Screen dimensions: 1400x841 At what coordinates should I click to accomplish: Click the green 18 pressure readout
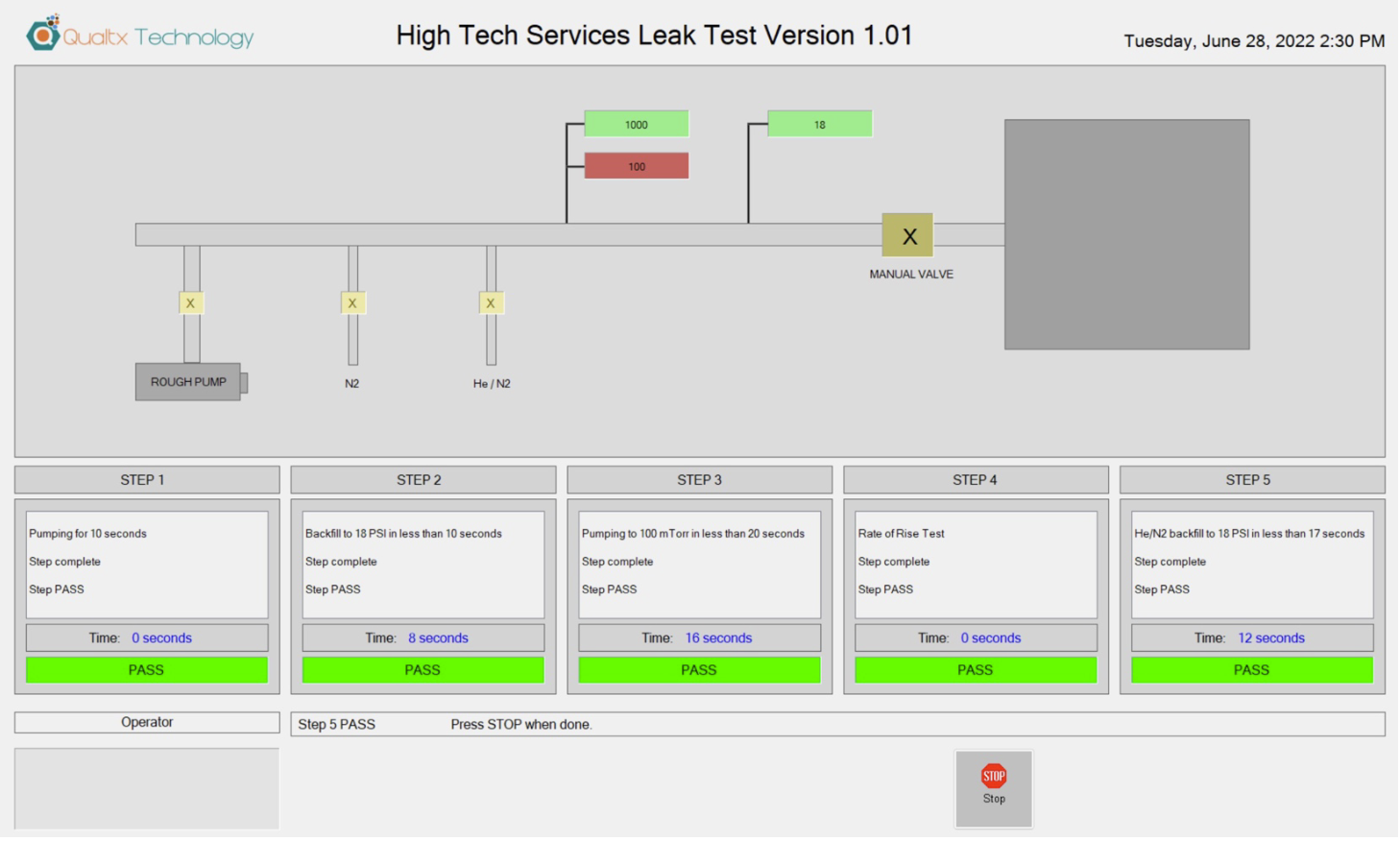click(x=819, y=124)
